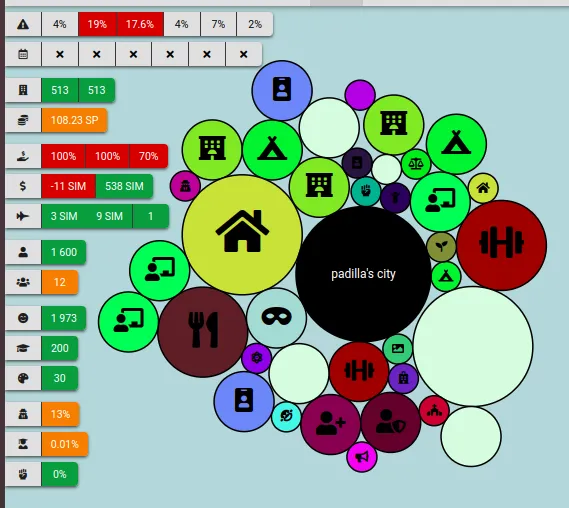Click the dollar sign icon beside -11 SIM
Viewport: 569px width, 508px height.
click(23, 186)
